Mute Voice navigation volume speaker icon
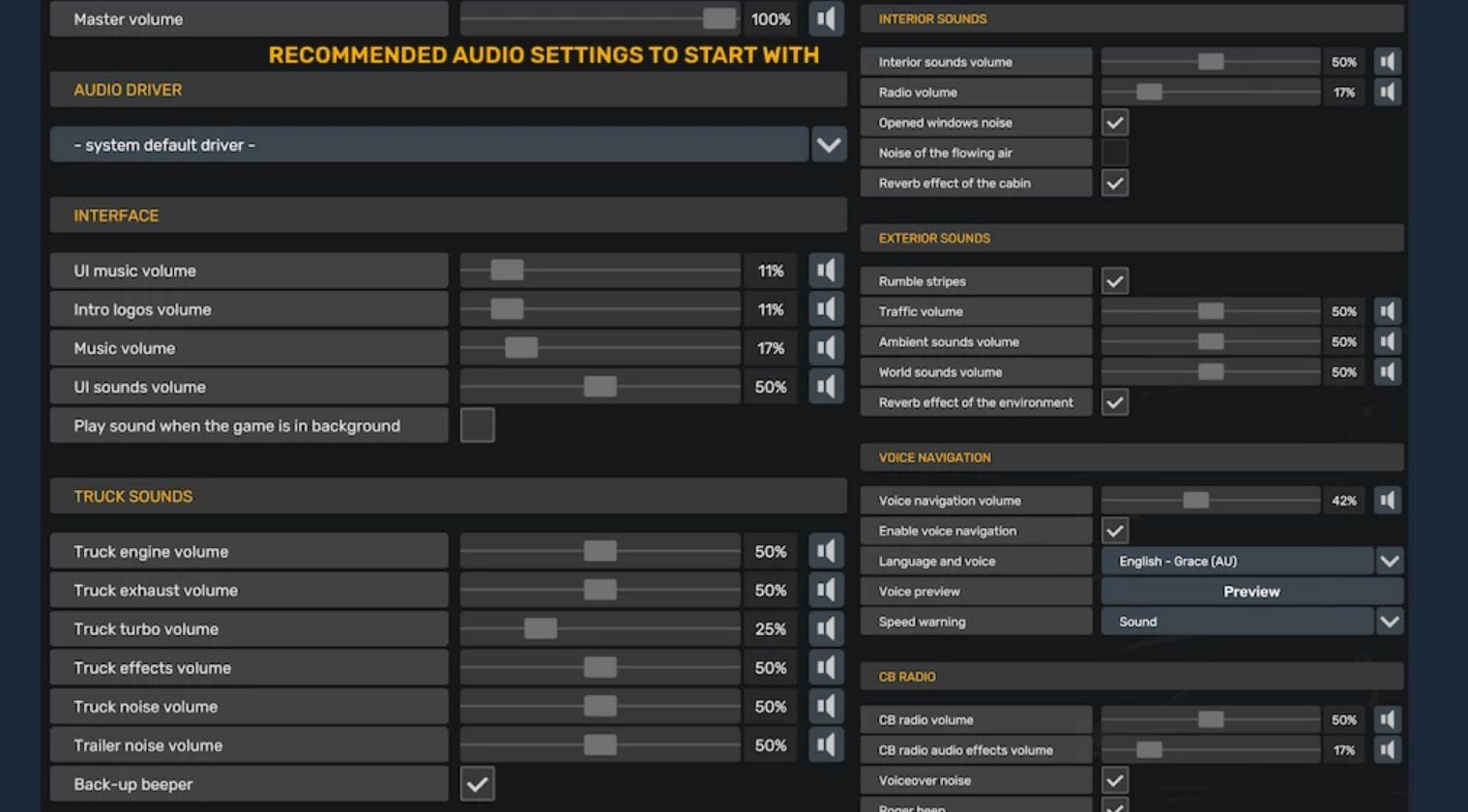This screenshot has width=1468, height=812. pos(1388,501)
